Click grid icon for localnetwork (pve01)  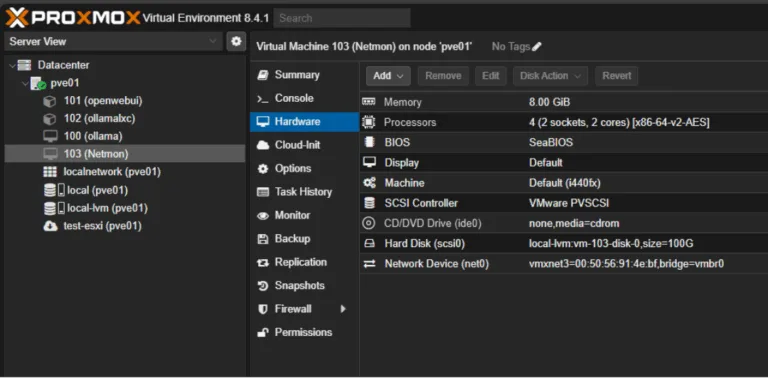[50, 172]
